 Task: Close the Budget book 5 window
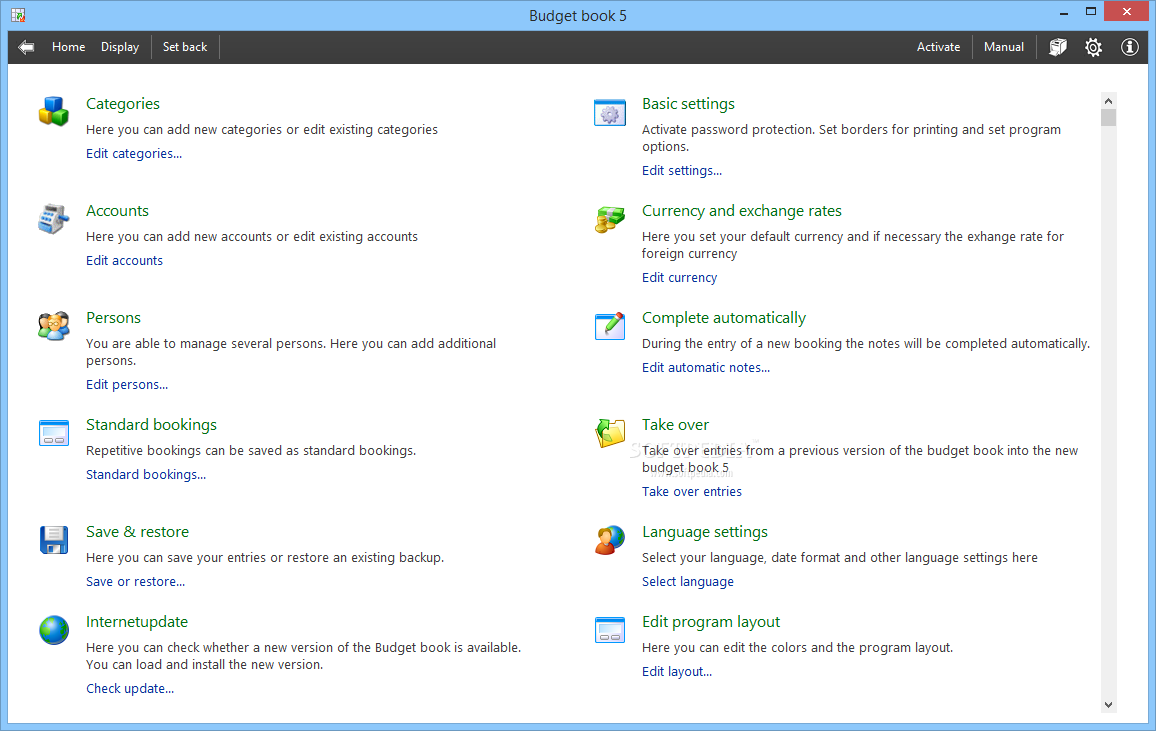click(1127, 12)
